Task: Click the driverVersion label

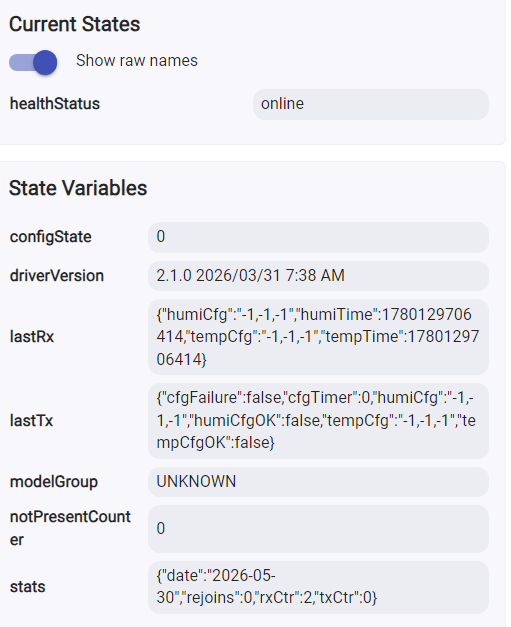Action: 57,276
